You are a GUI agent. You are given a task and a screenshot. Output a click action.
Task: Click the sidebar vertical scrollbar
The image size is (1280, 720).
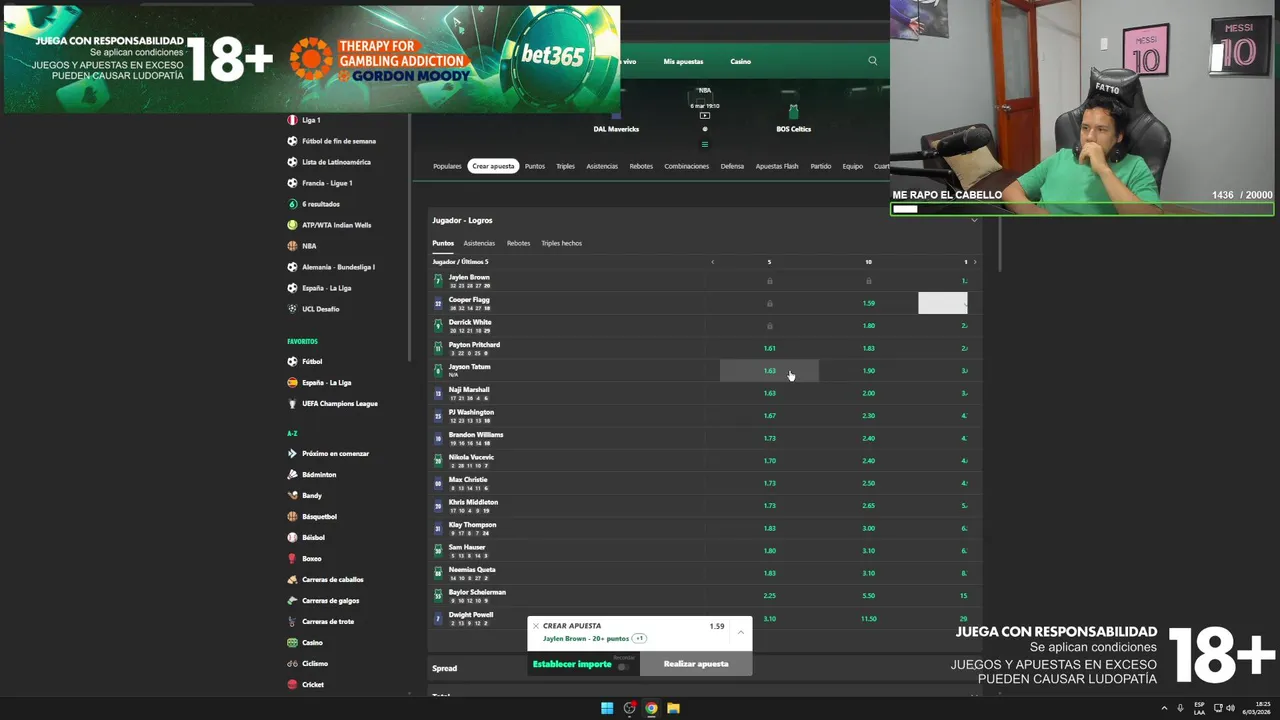(409, 238)
